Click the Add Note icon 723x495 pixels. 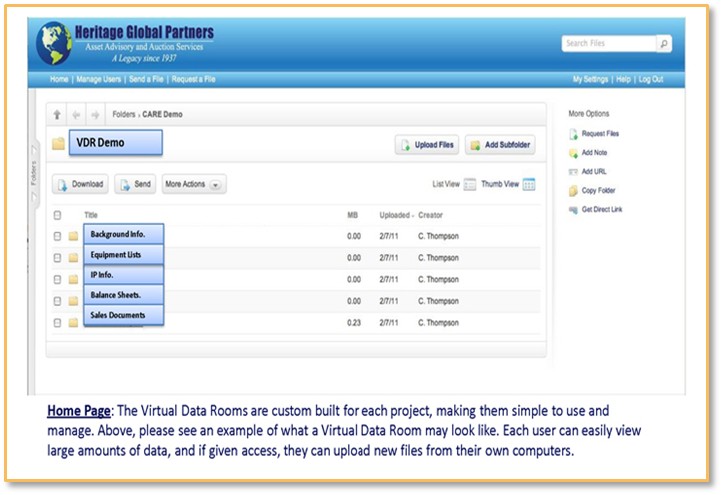(573, 153)
